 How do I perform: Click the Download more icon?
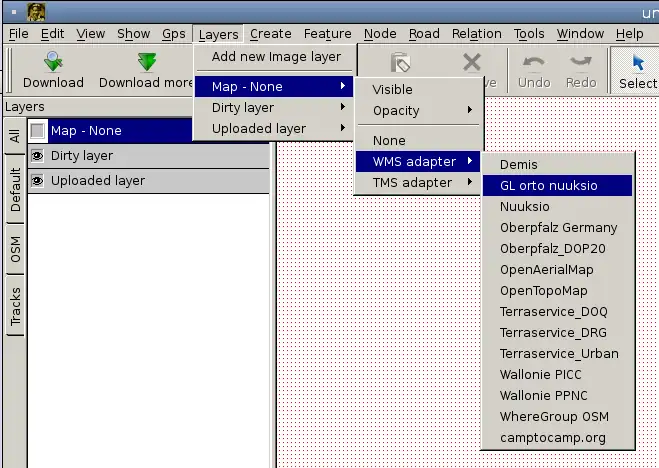tap(147, 63)
